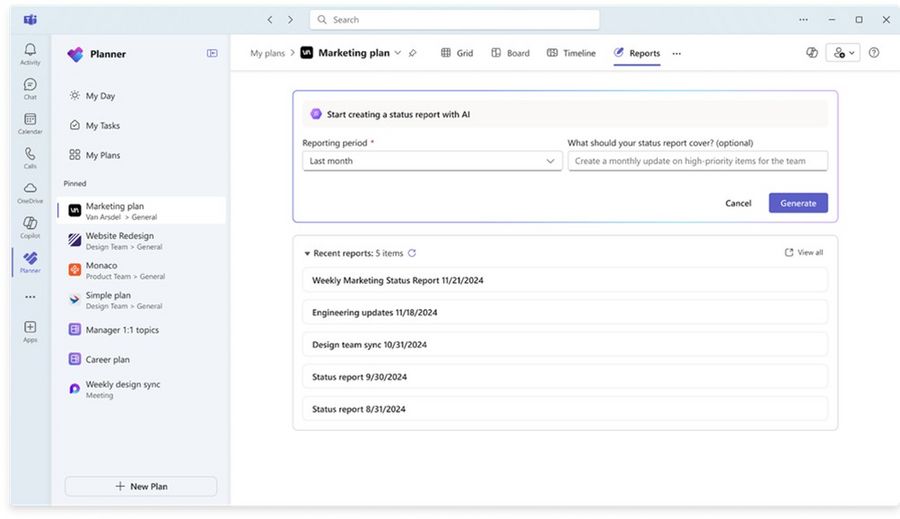Open Design team sync 10/31/2024 report
Viewport: 900px width, 519px height.
click(x=565, y=344)
